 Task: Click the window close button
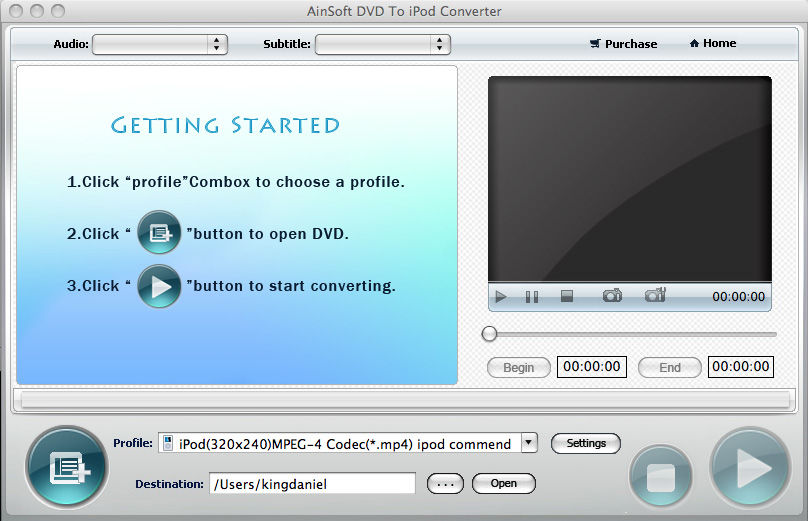click(x=16, y=11)
